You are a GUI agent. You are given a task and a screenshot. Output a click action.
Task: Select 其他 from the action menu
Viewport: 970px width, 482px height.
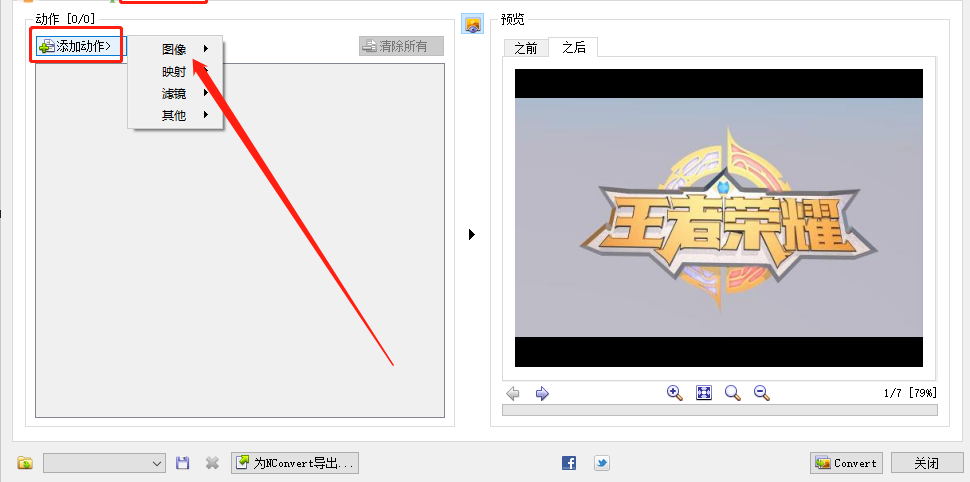click(x=174, y=115)
